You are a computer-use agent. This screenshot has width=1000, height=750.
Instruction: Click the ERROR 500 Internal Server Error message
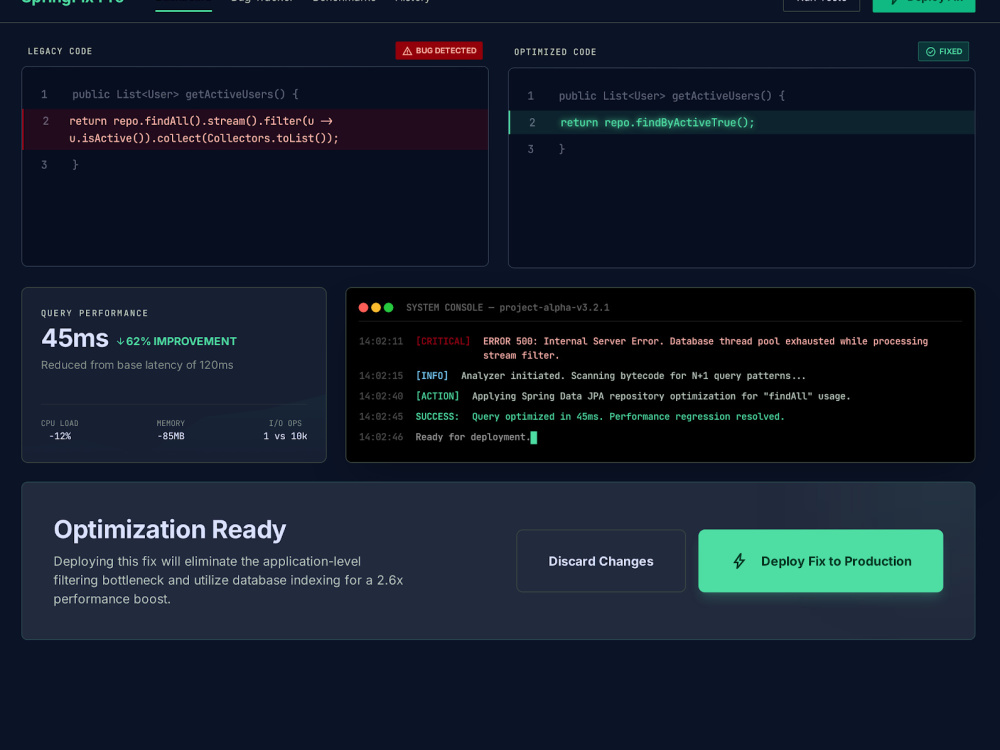[705, 348]
